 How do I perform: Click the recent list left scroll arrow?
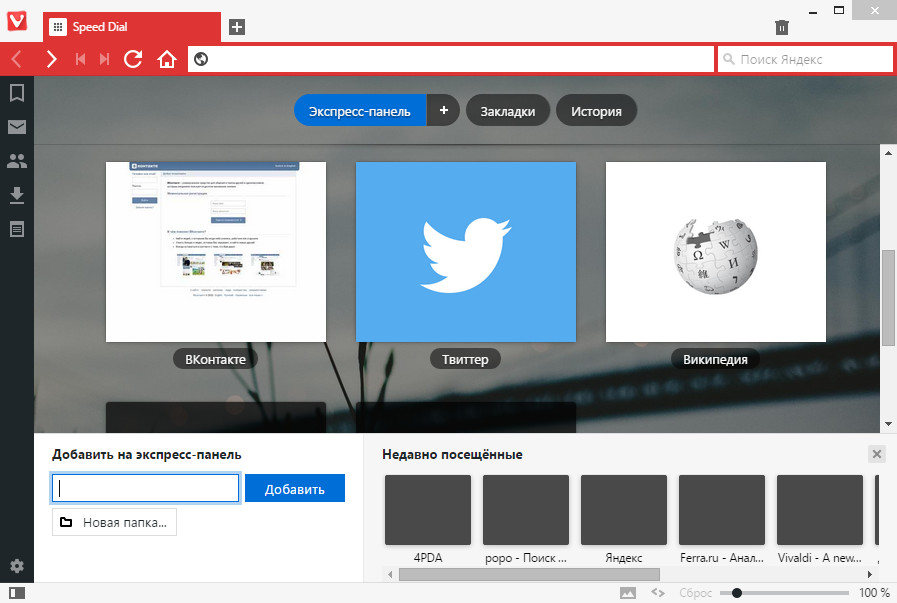pos(390,574)
